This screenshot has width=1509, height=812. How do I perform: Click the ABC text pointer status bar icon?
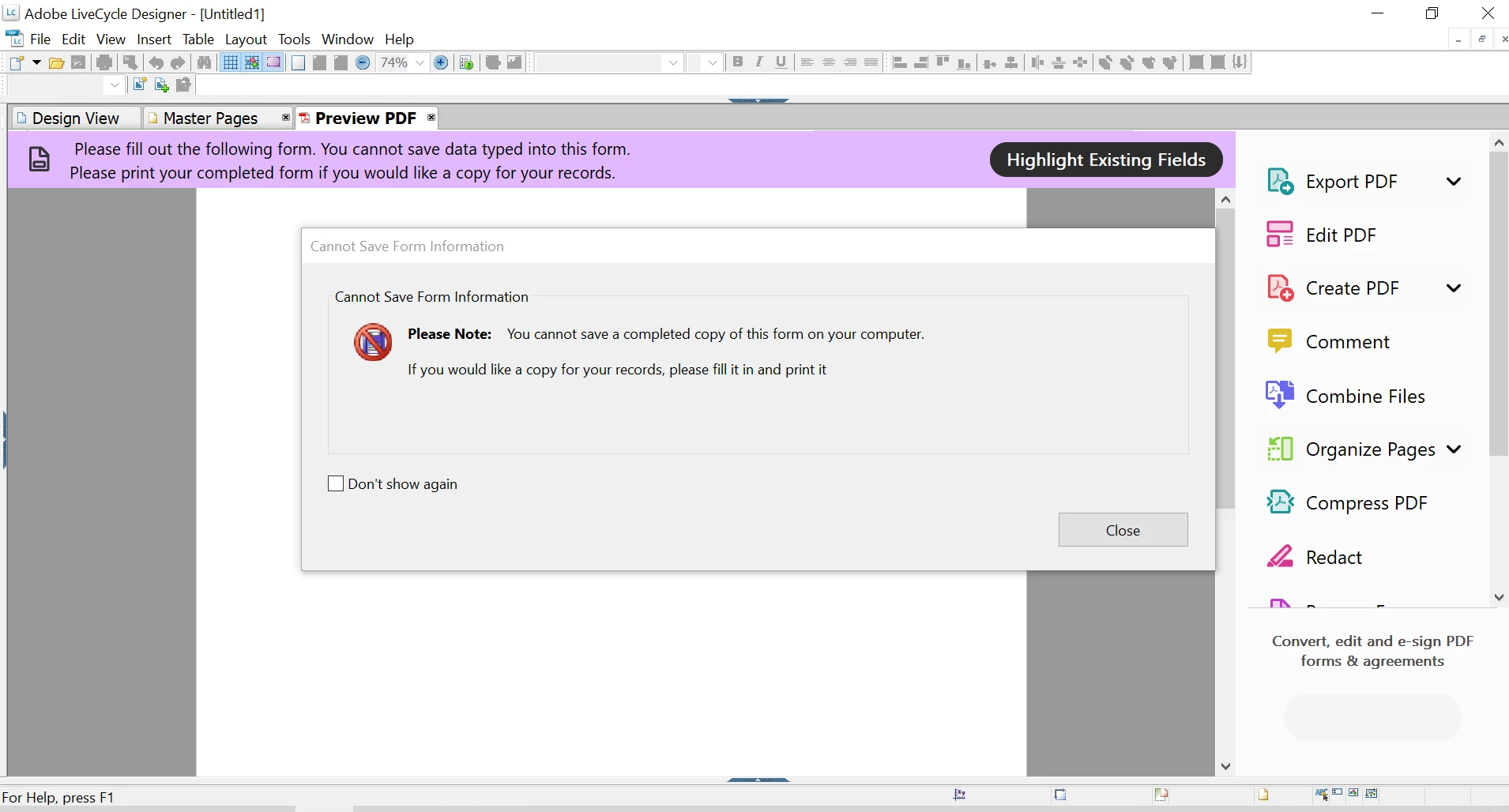[1322, 794]
